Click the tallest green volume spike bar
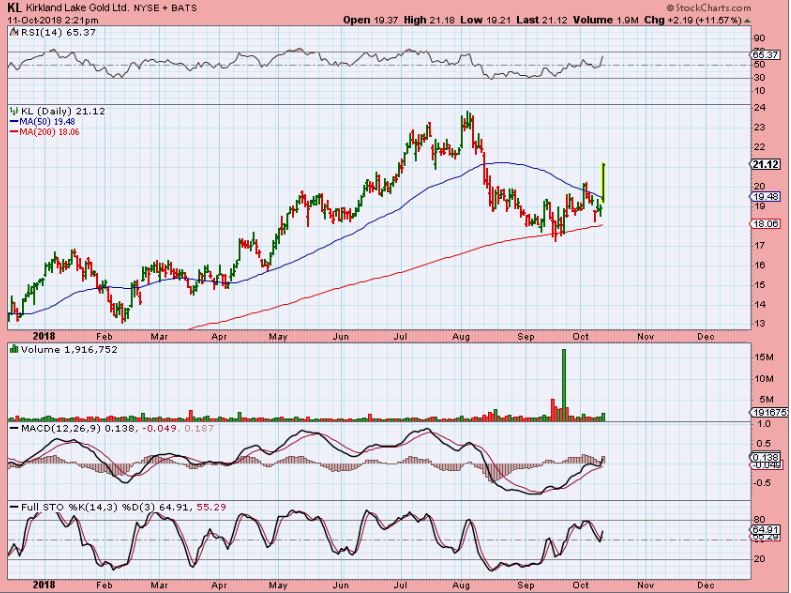This screenshot has width=791, height=593. pyautogui.click(x=564, y=385)
